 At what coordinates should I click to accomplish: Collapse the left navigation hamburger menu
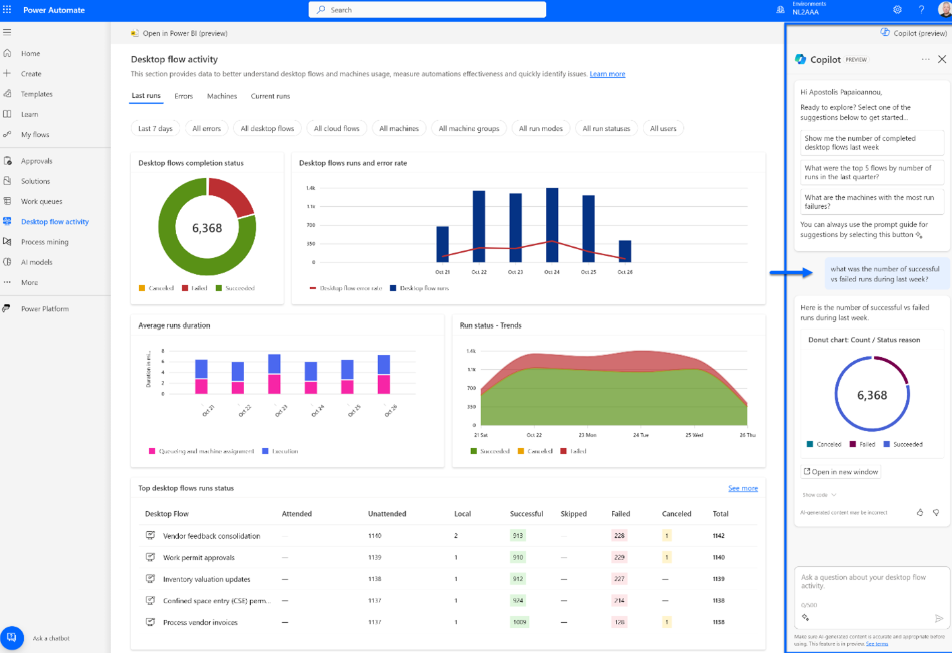tap(8, 32)
